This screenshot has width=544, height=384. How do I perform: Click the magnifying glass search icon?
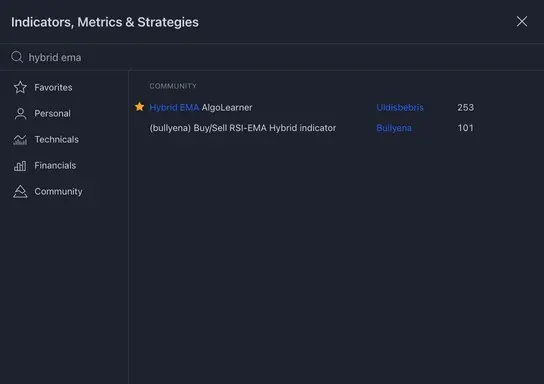click(x=17, y=57)
